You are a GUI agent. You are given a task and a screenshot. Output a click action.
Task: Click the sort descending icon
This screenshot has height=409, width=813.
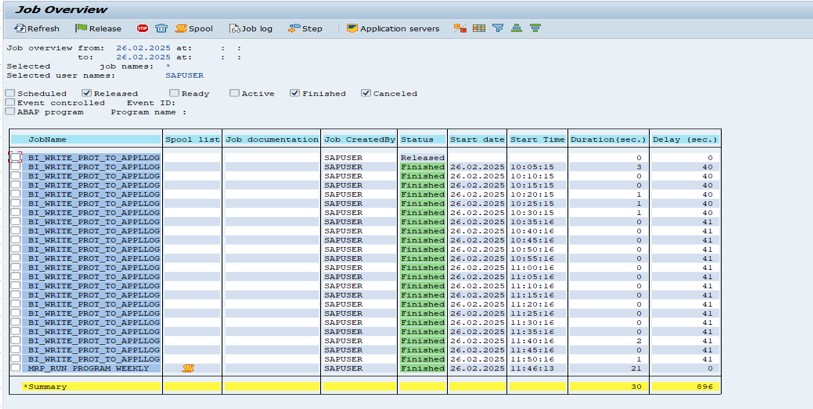tap(536, 29)
